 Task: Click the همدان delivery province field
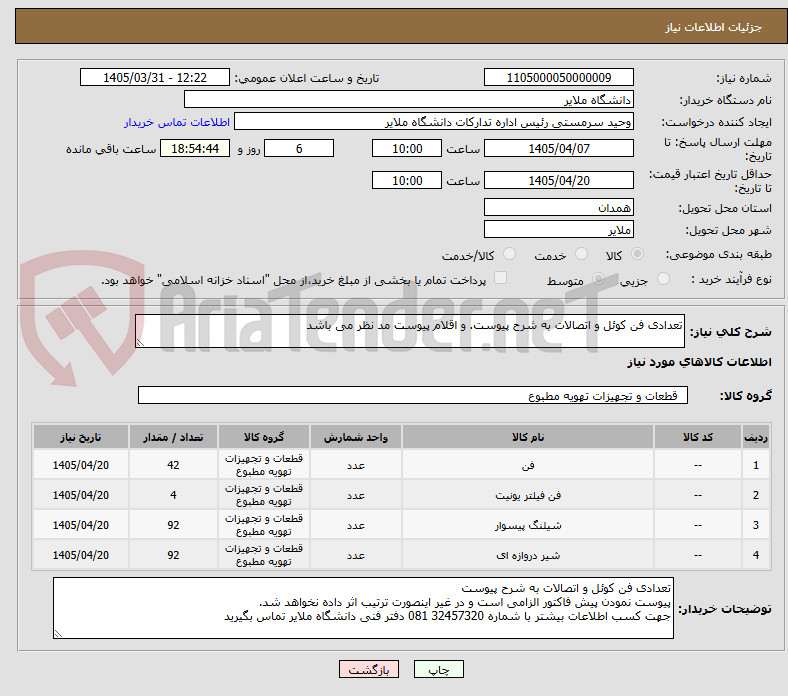(559, 207)
